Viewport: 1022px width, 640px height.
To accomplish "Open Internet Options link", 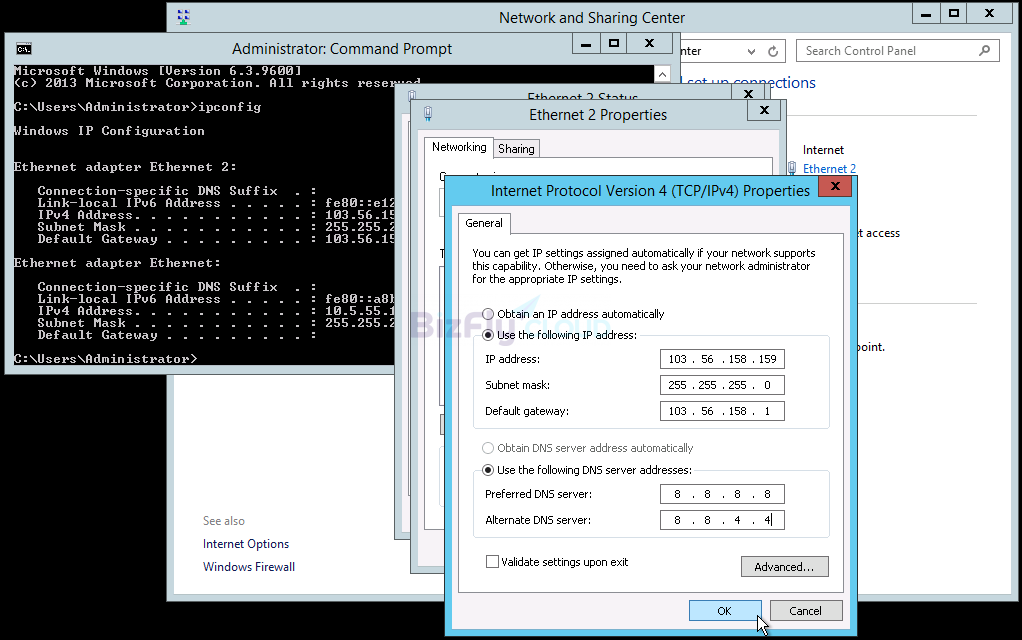I will [246, 544].
